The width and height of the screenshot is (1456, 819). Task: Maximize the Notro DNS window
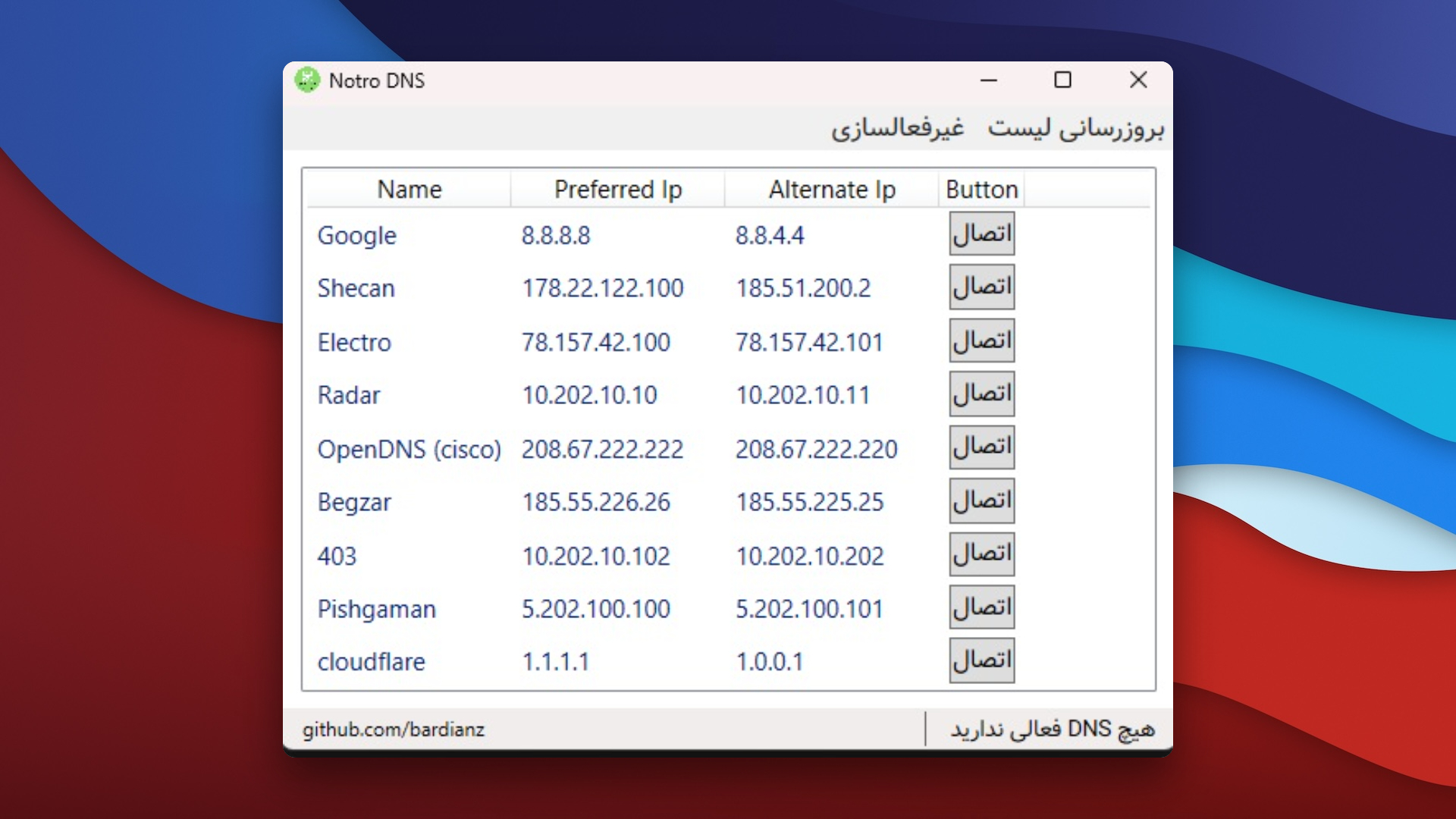[1062, 80]
